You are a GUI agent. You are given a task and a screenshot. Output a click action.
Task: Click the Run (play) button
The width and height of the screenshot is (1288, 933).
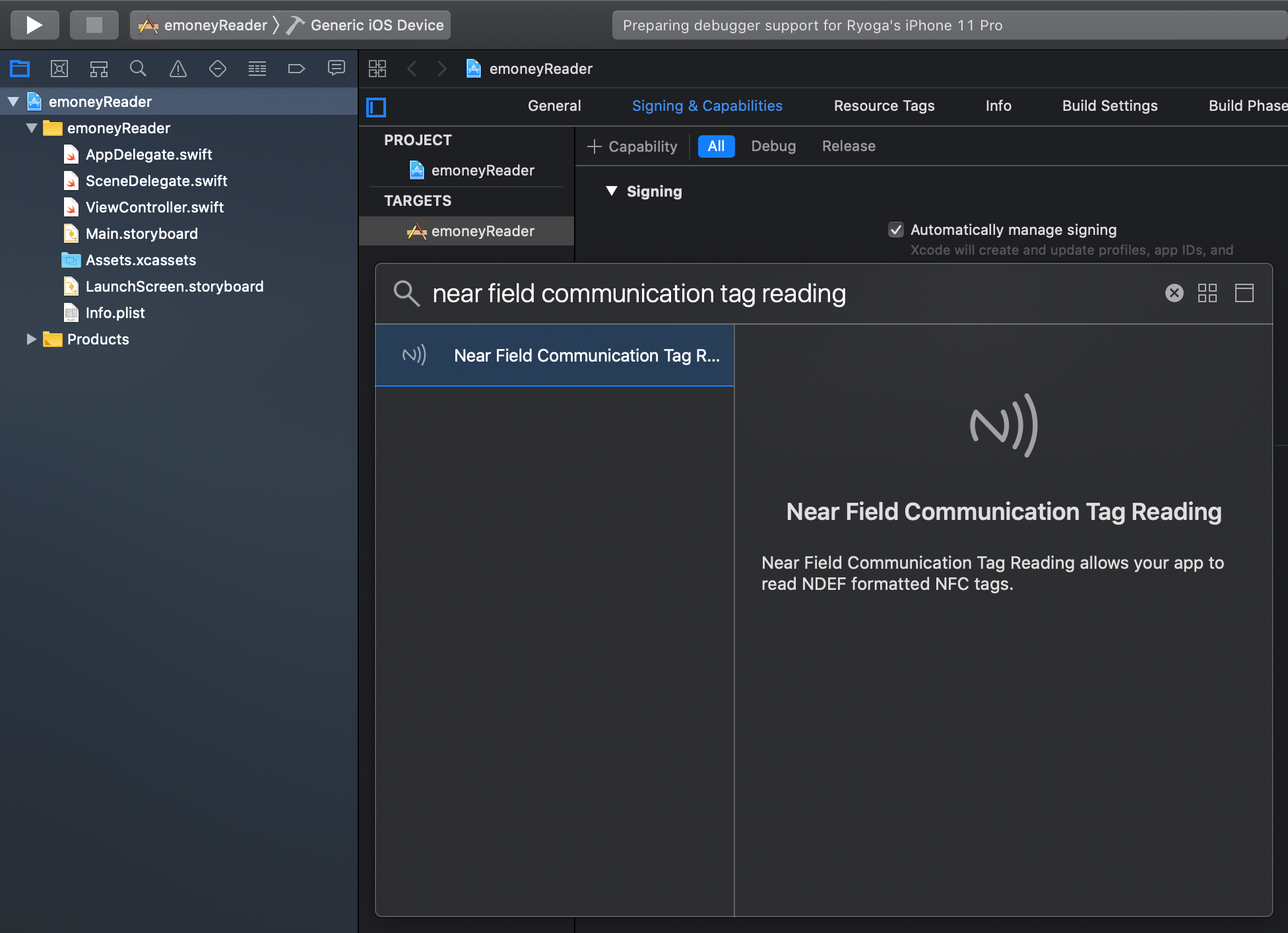(x=34, y=25)
